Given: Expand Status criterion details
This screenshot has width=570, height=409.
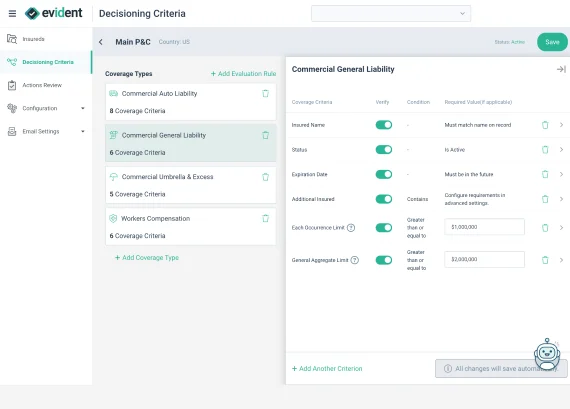Looking at the screenshot, I should [561, 150].
